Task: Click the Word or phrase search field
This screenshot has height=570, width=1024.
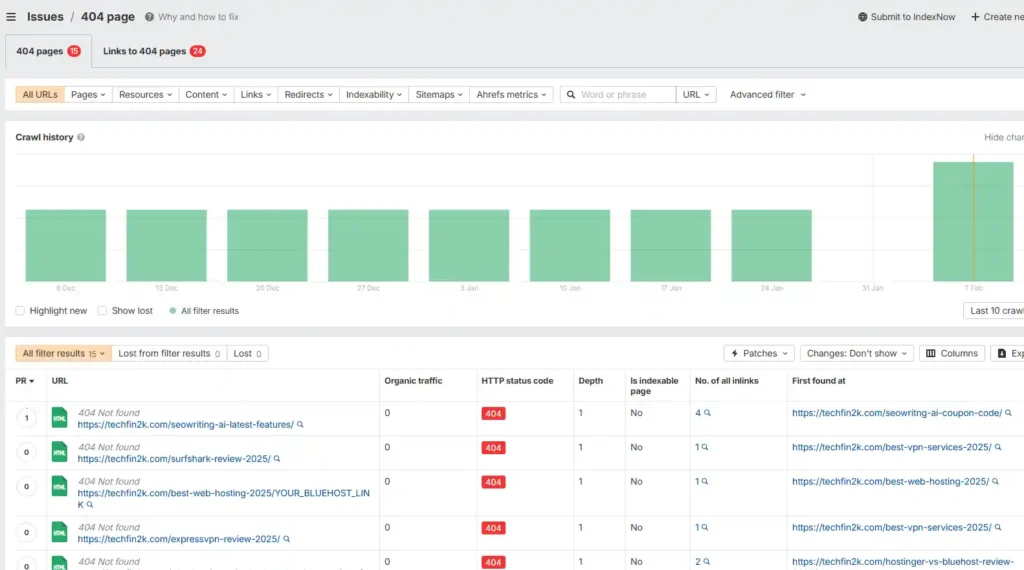Action: [618, 95]
